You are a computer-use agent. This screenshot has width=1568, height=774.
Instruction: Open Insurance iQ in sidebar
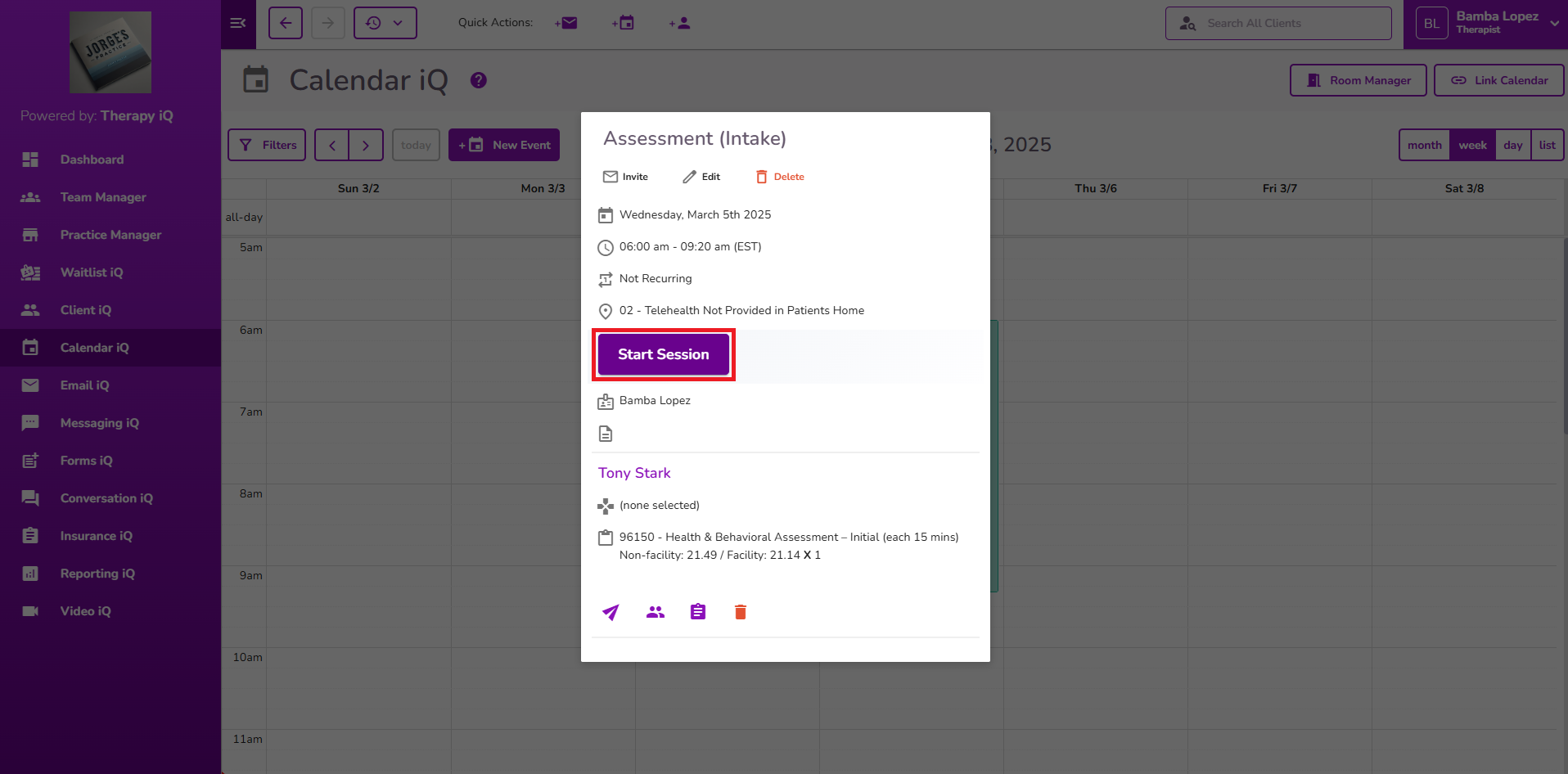pyautogui.click(x=110, y=536)
